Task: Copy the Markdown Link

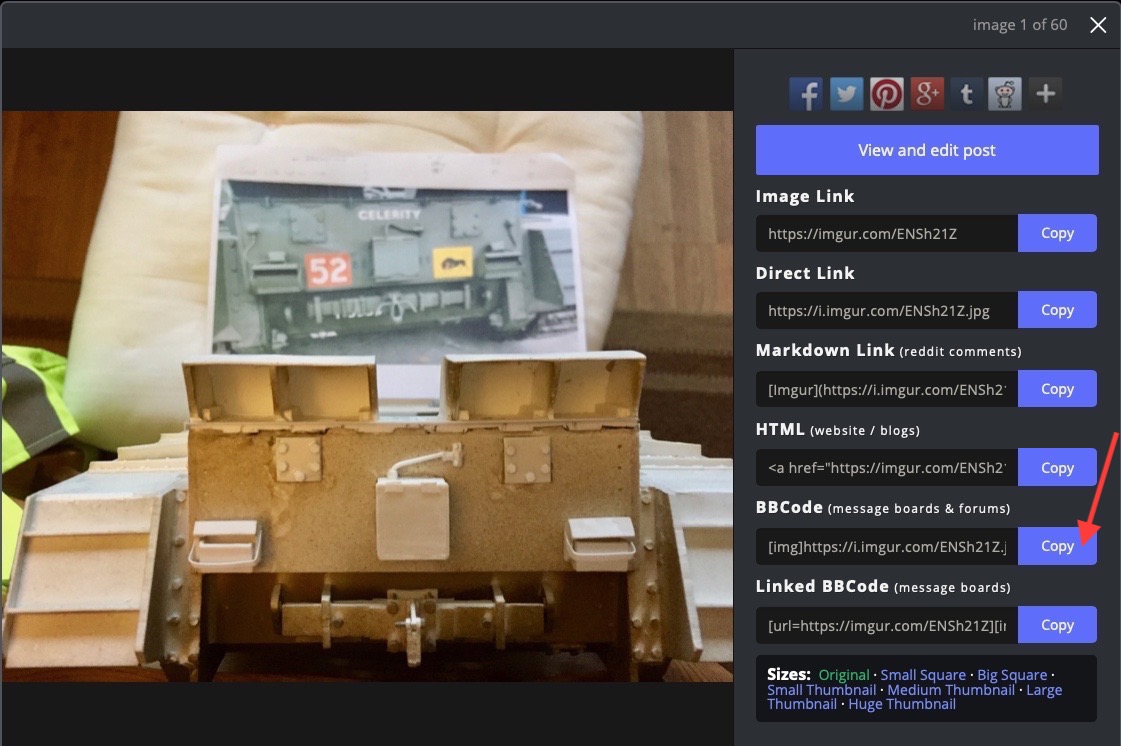Action: click(x=1057, y=389)
